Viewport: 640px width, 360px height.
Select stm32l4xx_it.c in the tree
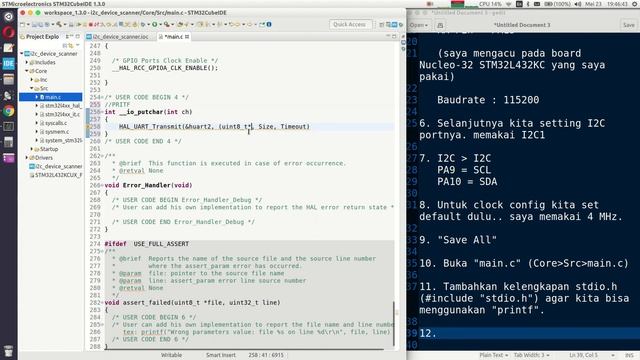[x=62, y=114]
